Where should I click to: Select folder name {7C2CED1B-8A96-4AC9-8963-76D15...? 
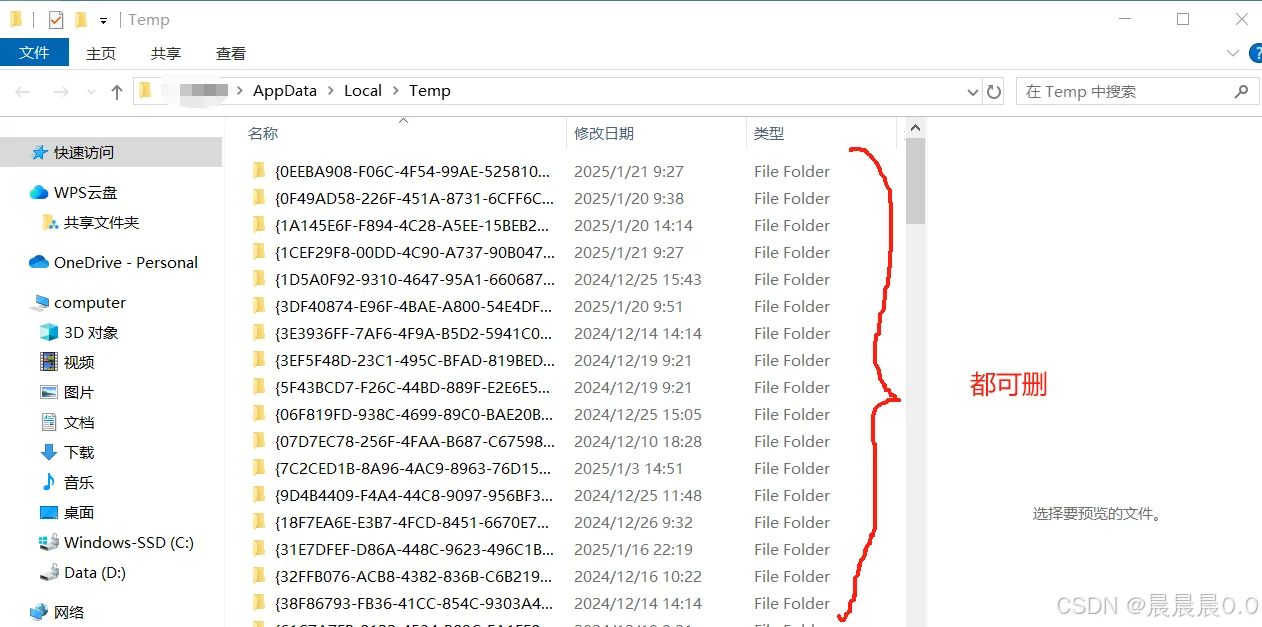pos(414,468)
